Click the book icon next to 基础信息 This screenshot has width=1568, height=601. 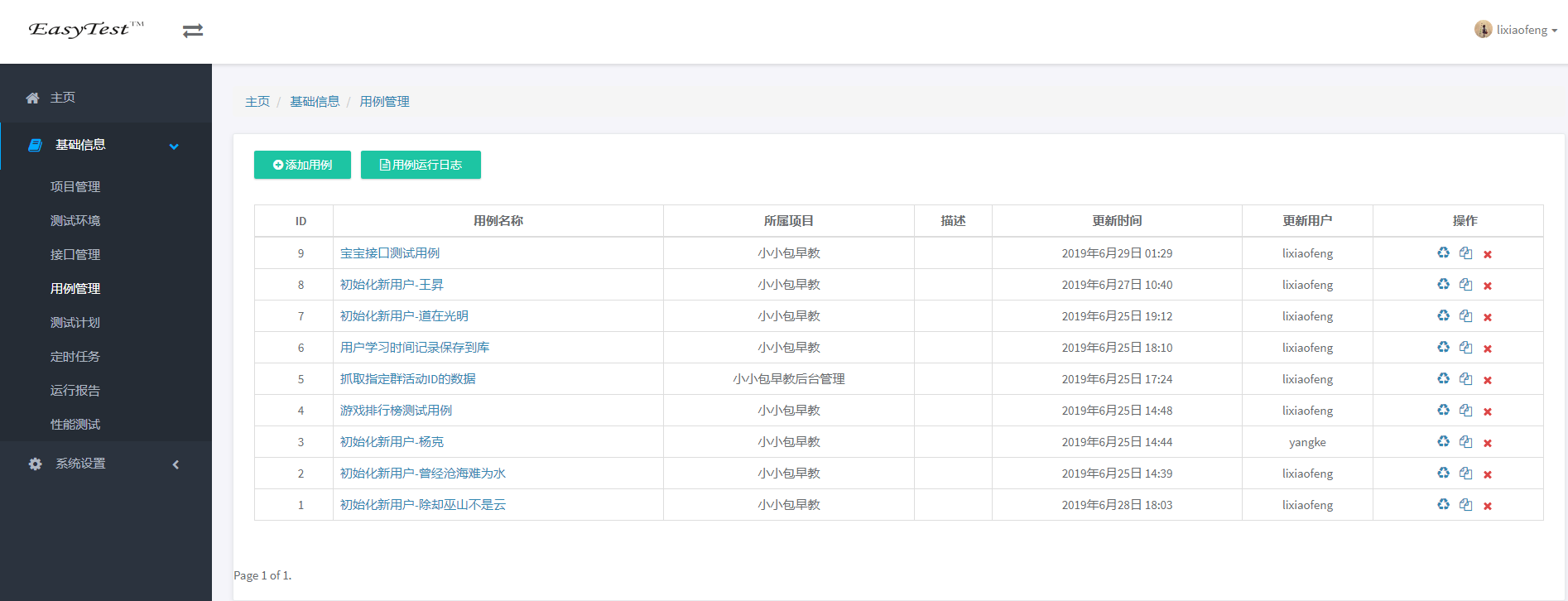tap(35, 145)
